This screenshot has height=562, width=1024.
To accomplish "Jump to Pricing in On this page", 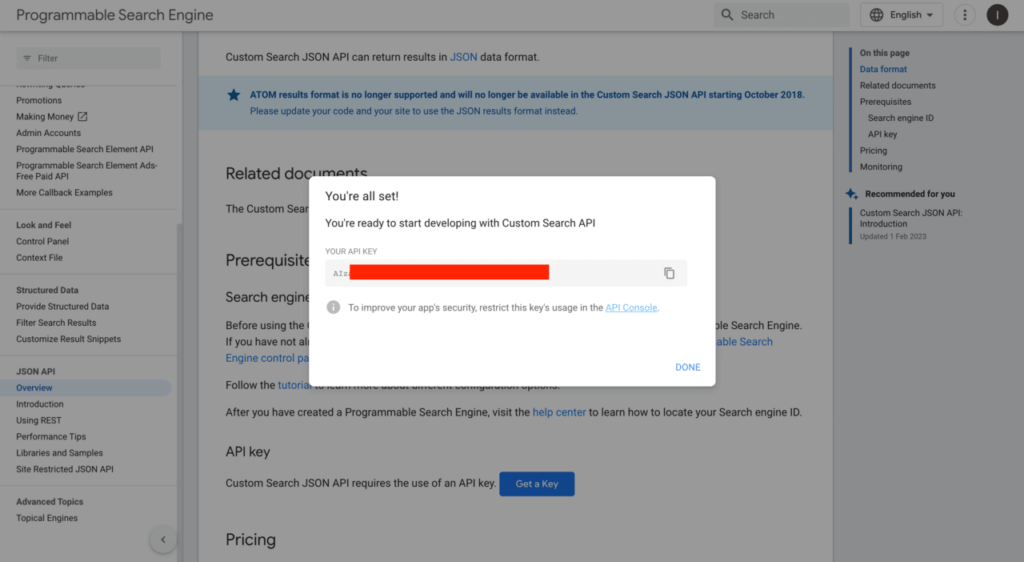I will point(873,151).
